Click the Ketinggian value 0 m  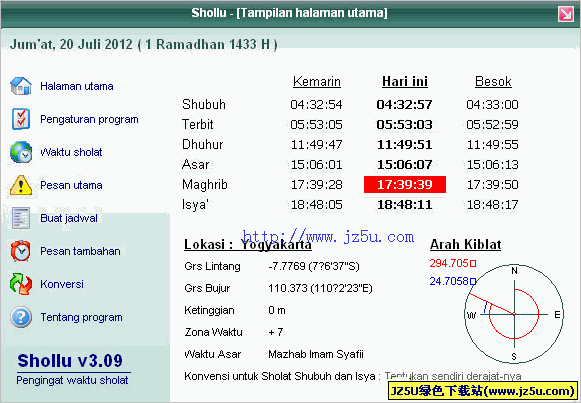point(277,310)
